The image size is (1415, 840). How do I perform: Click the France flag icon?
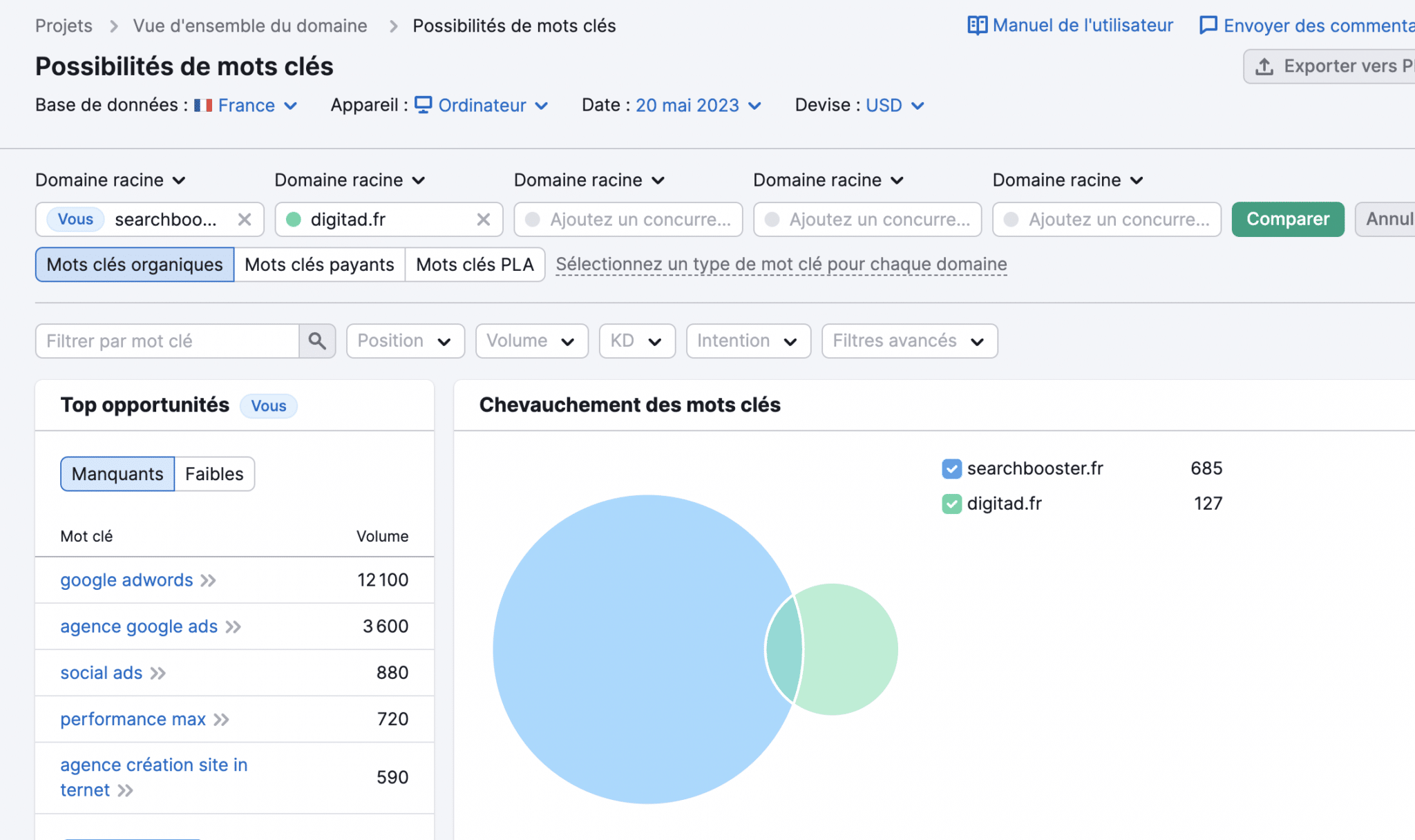(203, 105)
